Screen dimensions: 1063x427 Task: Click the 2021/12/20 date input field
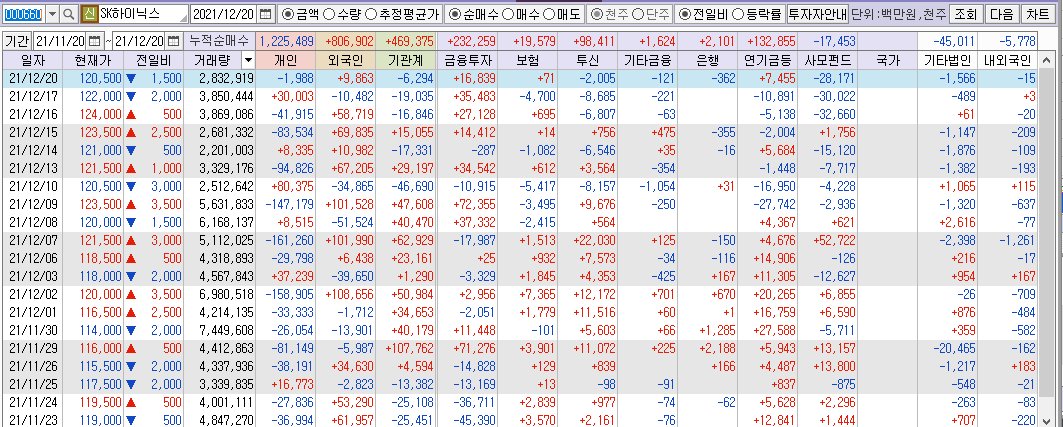(x=224, y=14)
